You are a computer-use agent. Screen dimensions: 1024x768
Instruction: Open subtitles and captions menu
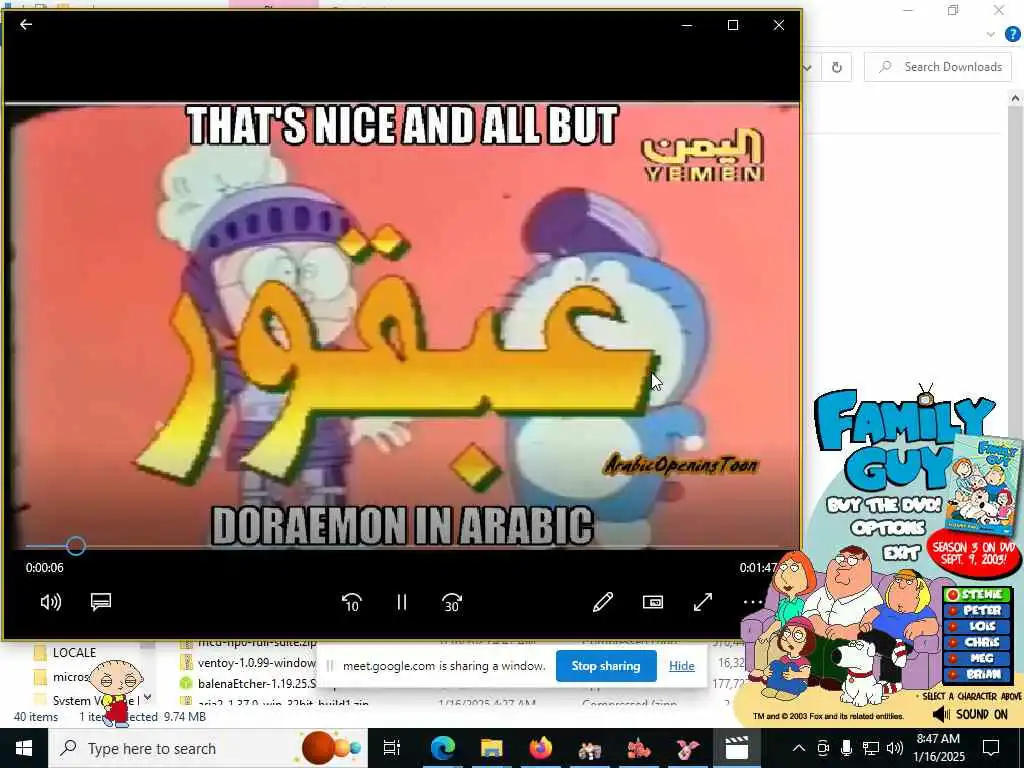pos(101,602)
